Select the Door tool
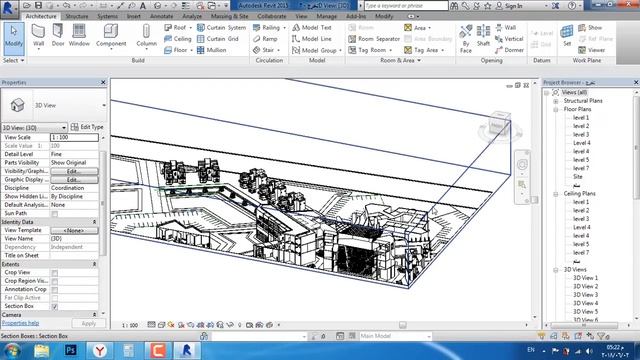This screenshot has height=360, width=640. point(58,35)
